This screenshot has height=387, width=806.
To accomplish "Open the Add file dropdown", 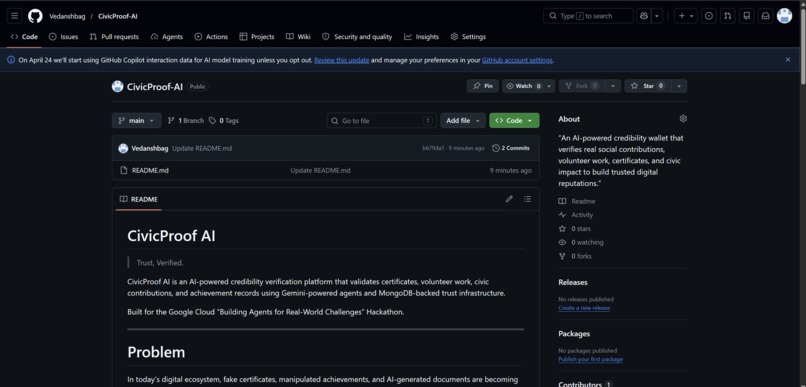I will pos(463,121).
